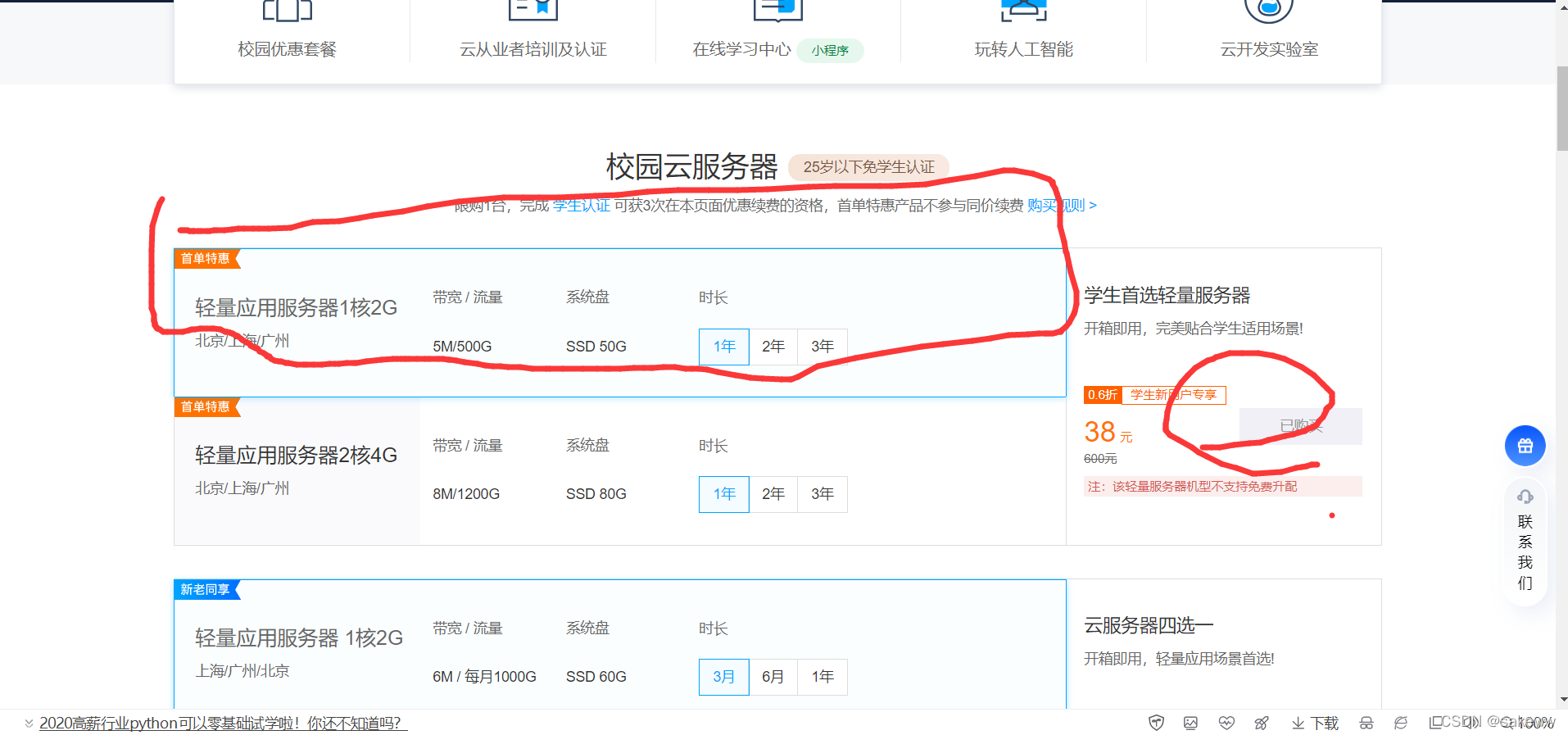The width and height of the screenshot is (1568, 735).
Task: Select the 轻量应用服务器1核2G 首单特惠 card
Action: click(x=619, y=323)
